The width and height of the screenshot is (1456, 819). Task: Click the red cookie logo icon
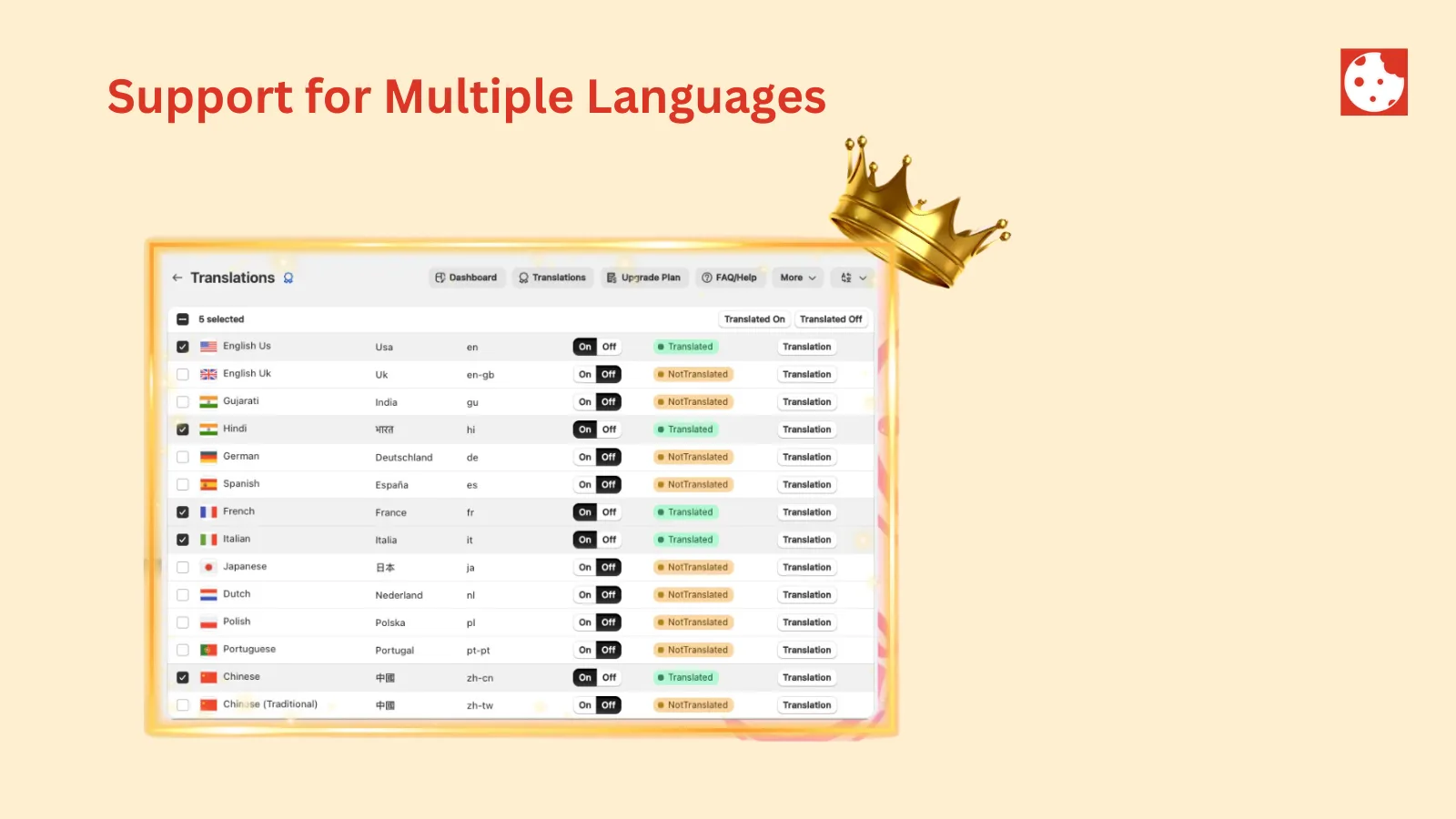pos(1374,82)
